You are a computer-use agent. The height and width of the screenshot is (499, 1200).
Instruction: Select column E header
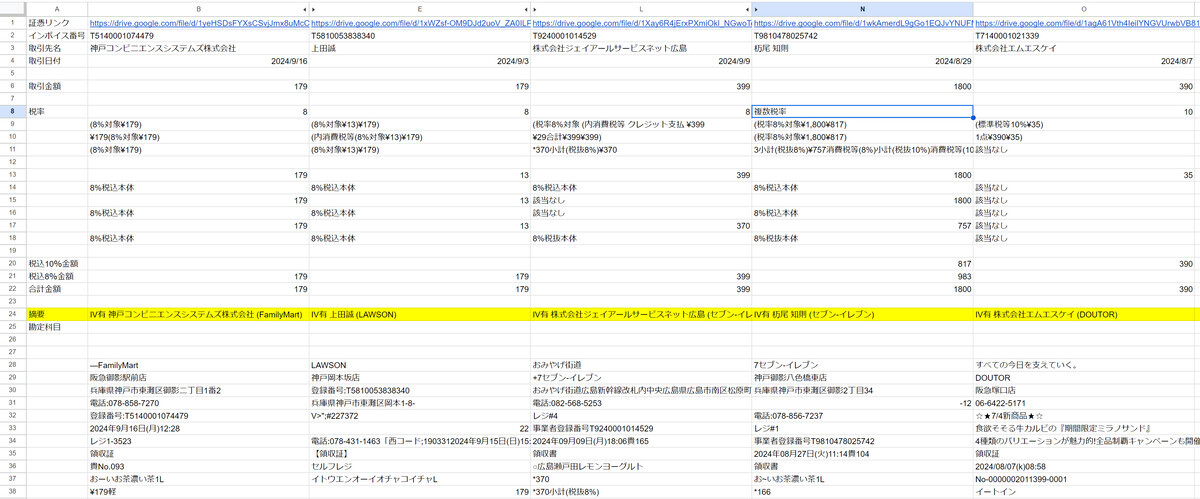point(420,7)
